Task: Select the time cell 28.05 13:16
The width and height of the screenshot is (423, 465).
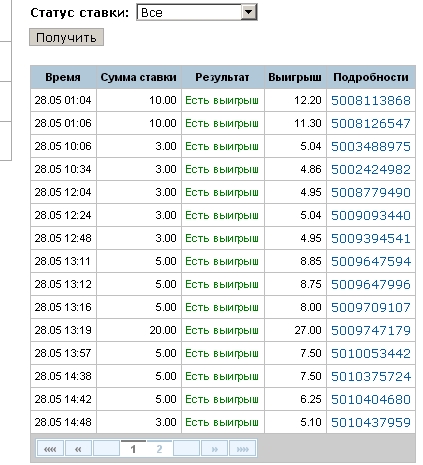Action: (x=63, y=307)
